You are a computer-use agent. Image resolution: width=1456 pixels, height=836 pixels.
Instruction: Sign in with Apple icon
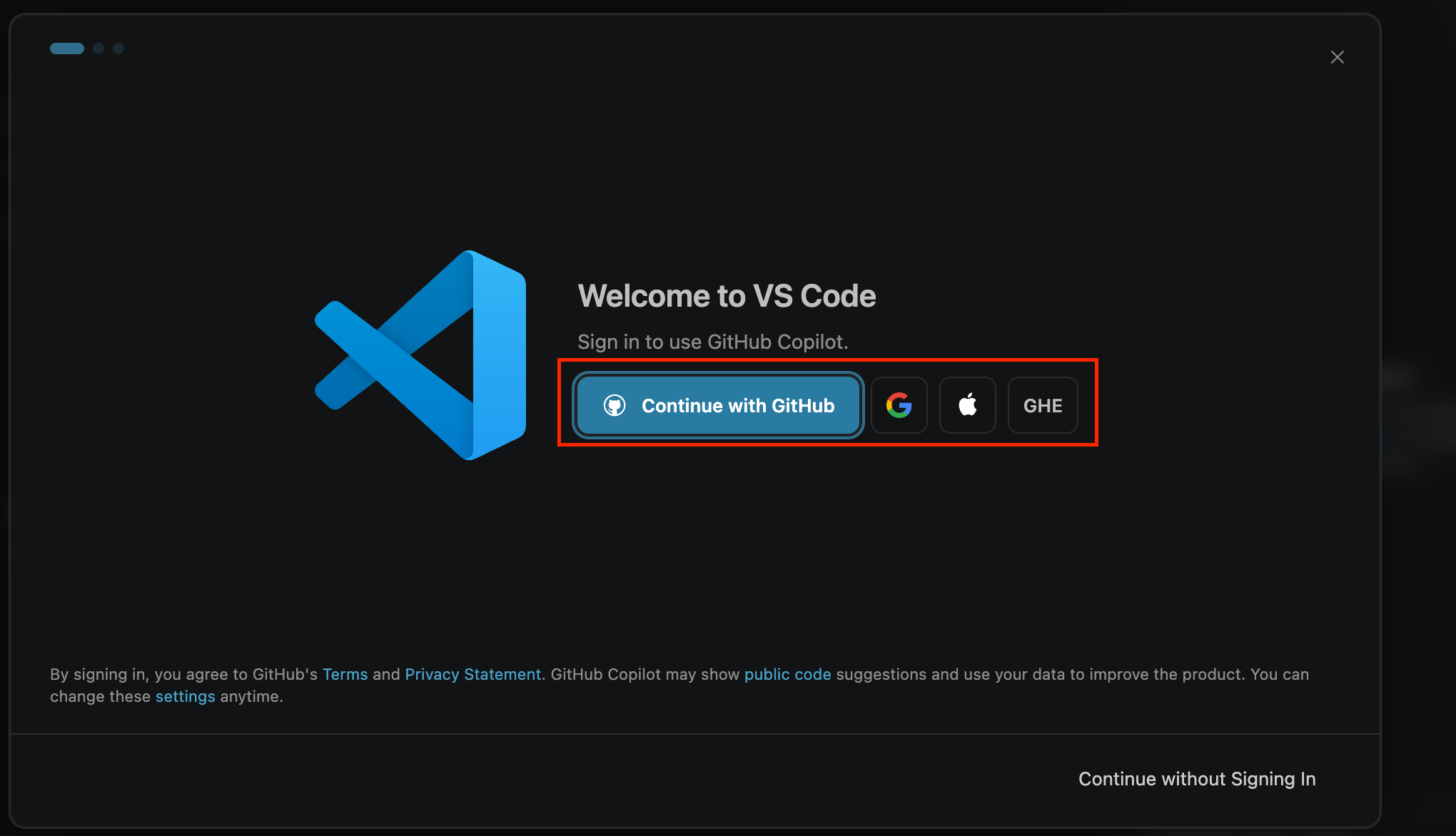[968, 405]
